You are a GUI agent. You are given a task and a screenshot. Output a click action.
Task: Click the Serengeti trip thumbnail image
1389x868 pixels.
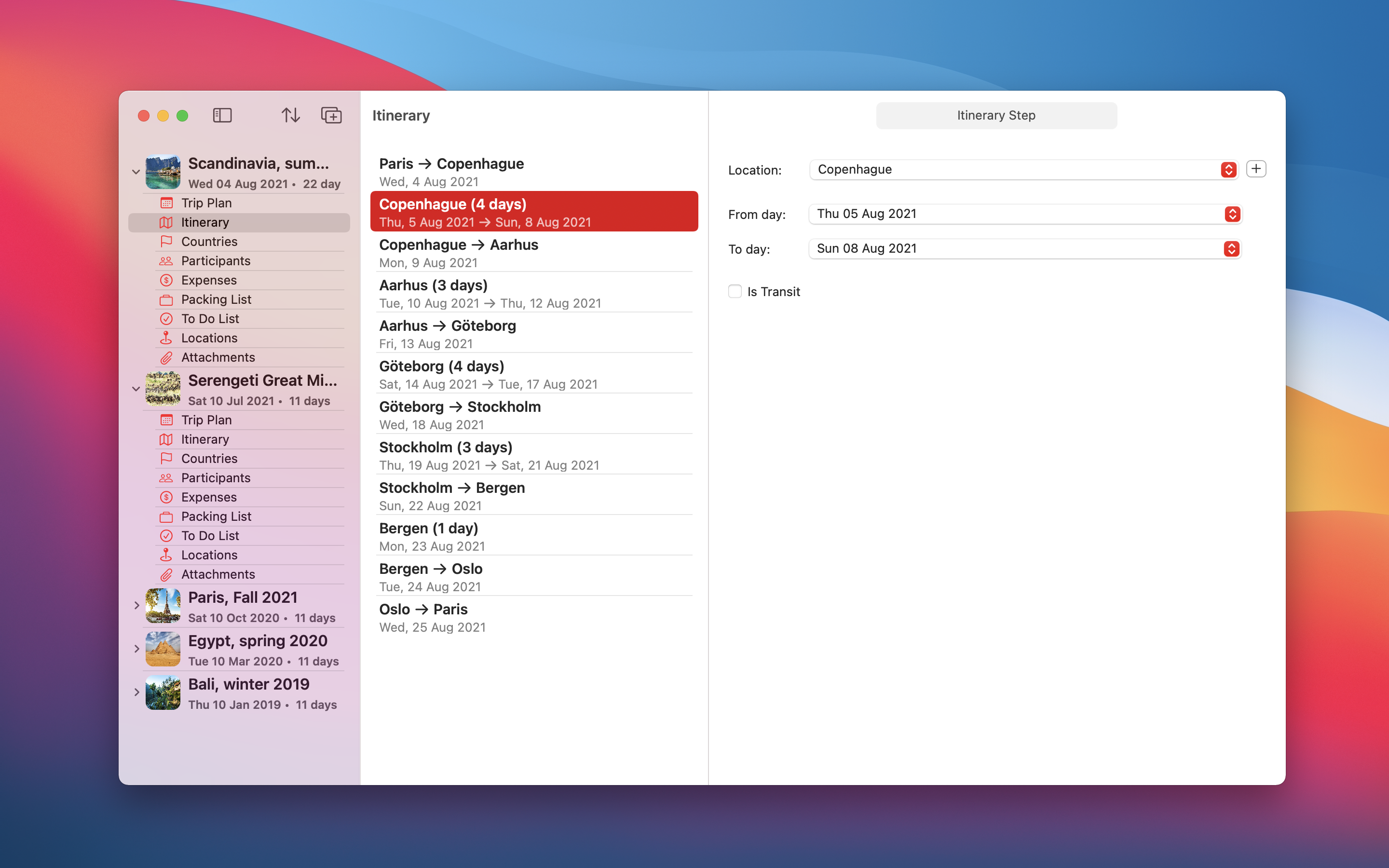(x=163, y=389)
